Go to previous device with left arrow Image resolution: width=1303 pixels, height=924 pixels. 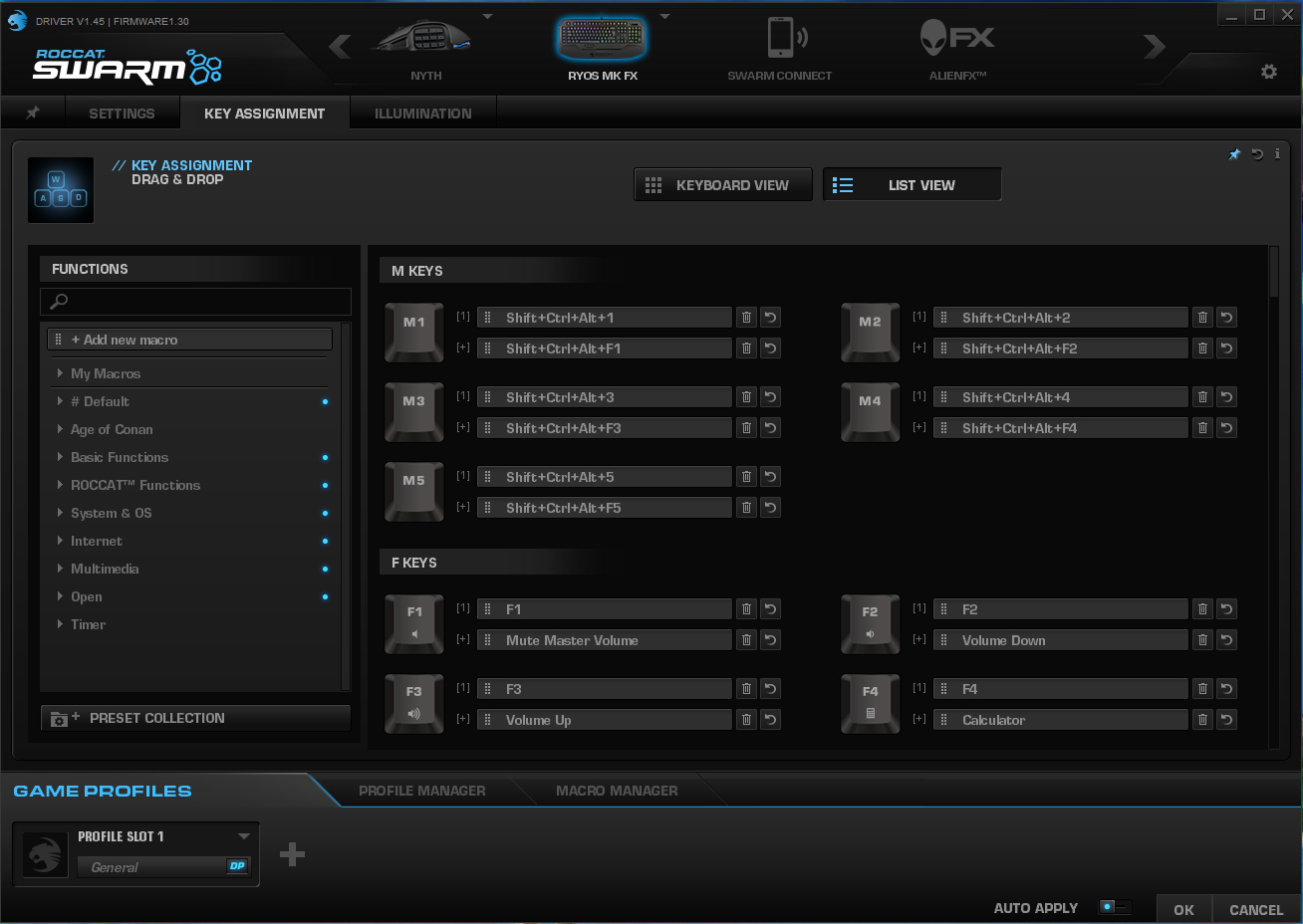(340, 46)
